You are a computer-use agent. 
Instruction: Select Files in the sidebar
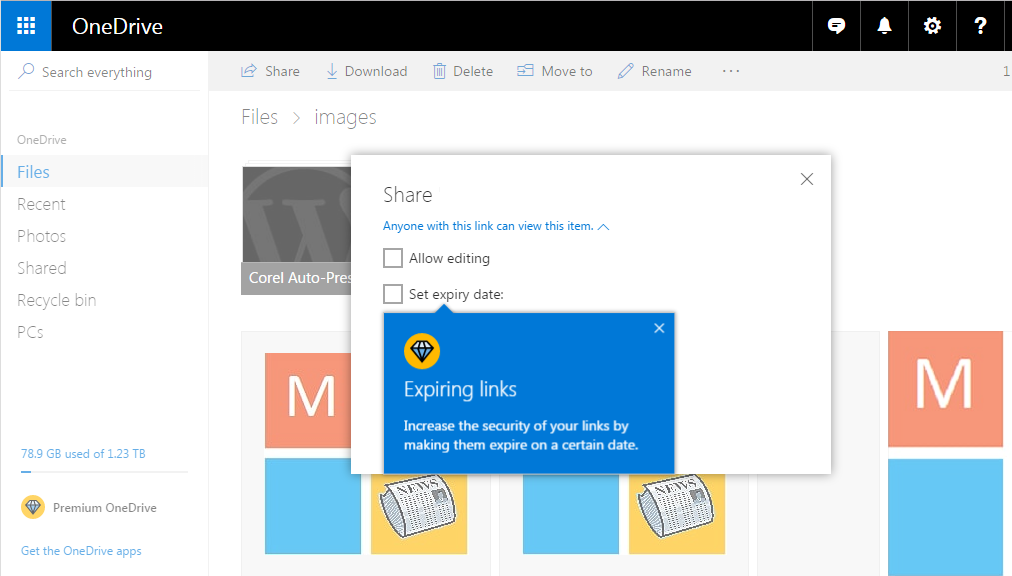105,172
